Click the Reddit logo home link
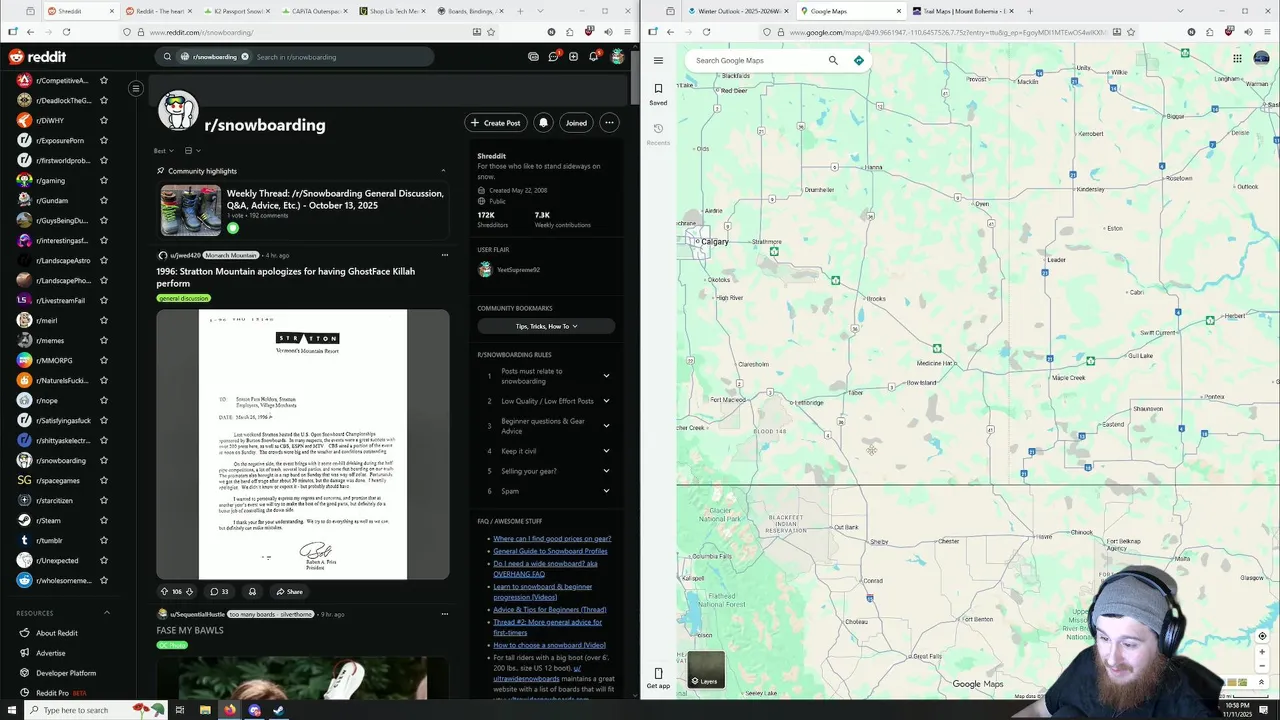This screenshot has width=1280, height=720. coord(38,57)
